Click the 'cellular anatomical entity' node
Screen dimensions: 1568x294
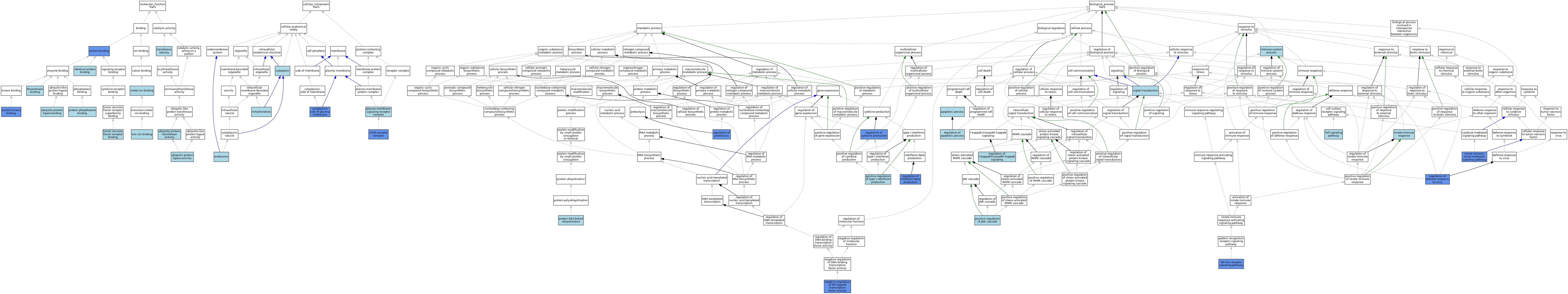293,28
